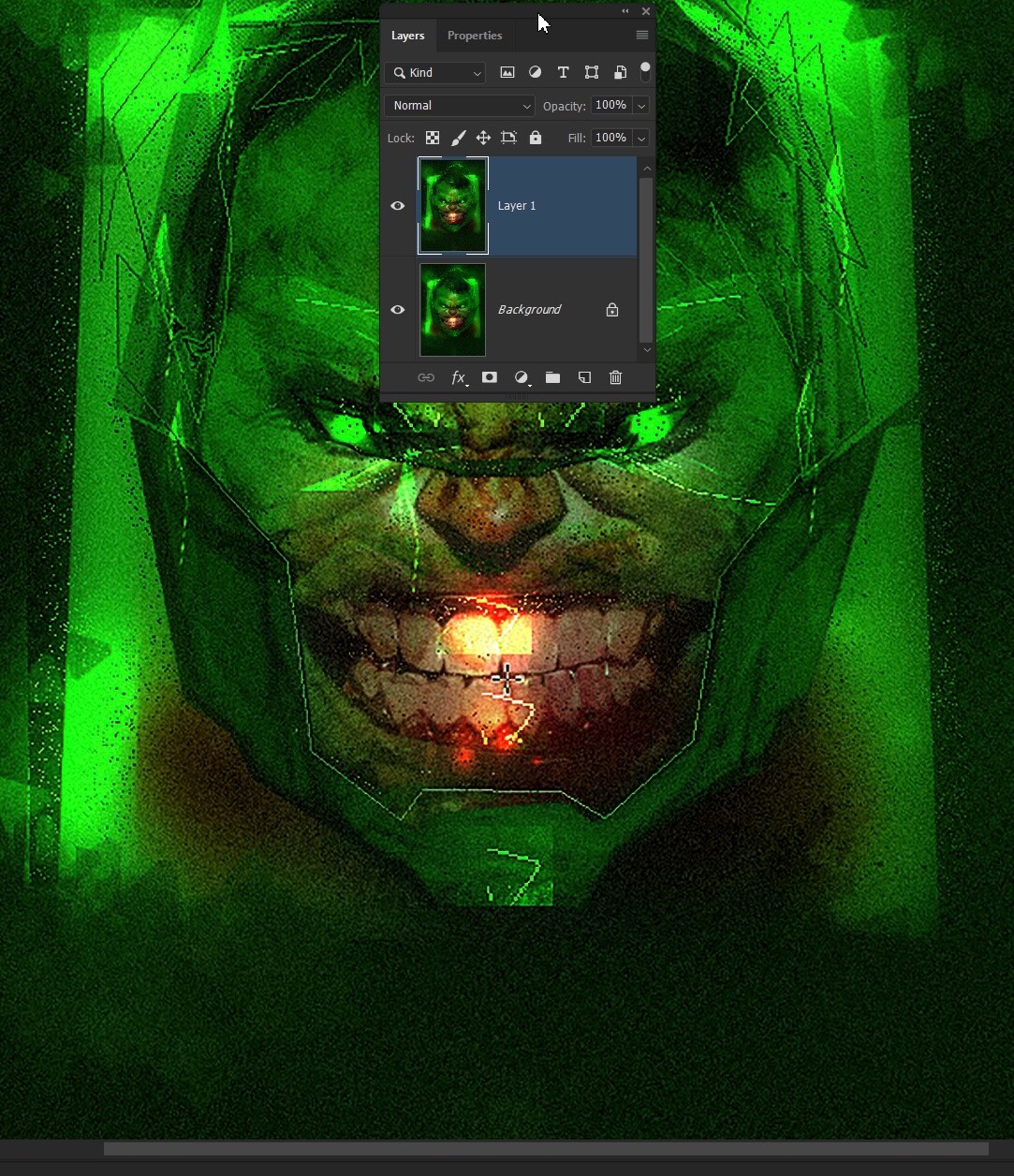The image size is (1014, 1176).
Task: Toggle Layer 1 visibility
Action: coord(398,205)
